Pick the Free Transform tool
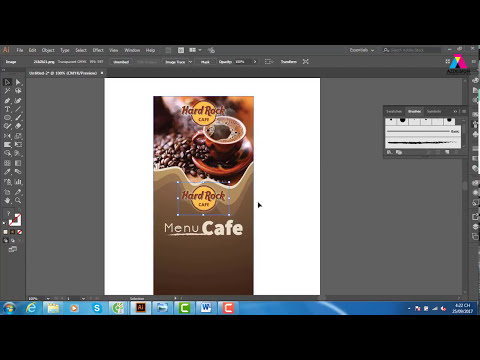 click(18, 145)
